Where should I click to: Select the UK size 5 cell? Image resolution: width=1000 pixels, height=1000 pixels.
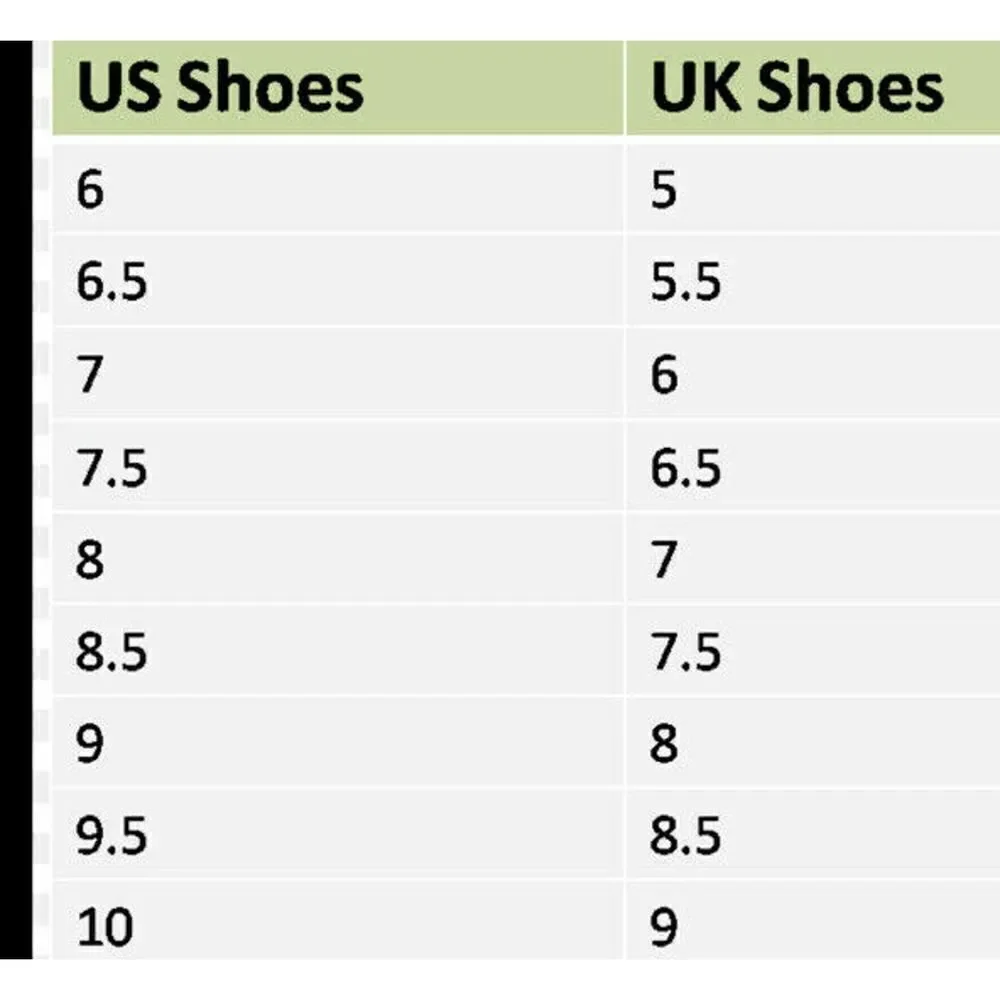point(813,189)
